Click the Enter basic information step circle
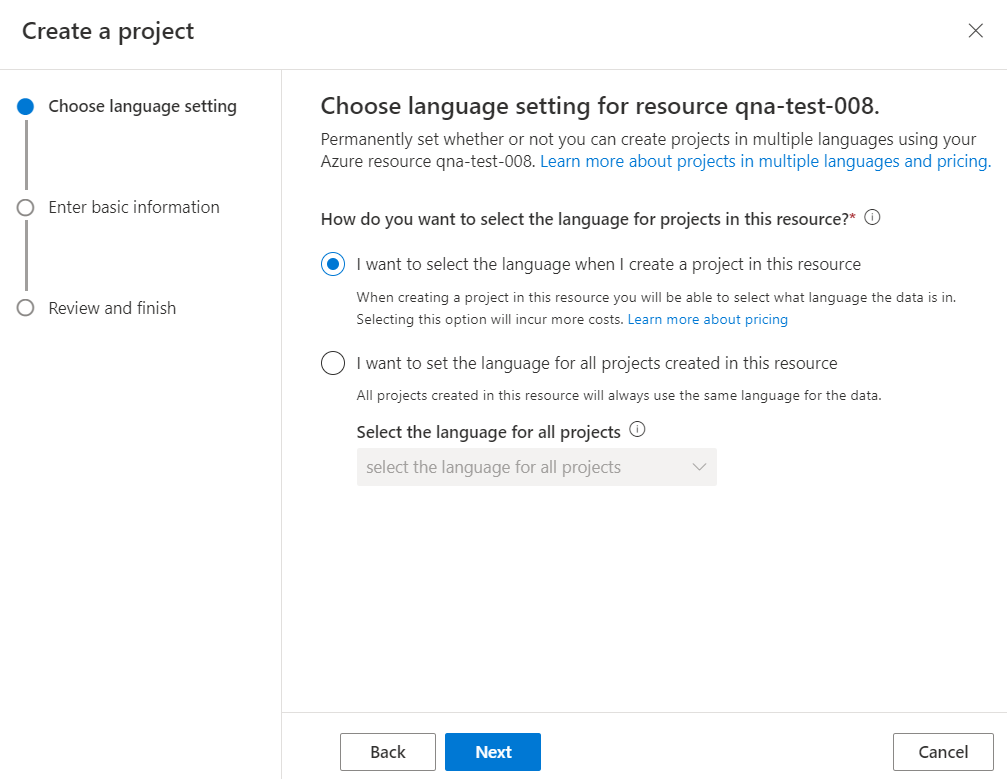This screenshot has width=1007, height=779. [x=26, y=207]
